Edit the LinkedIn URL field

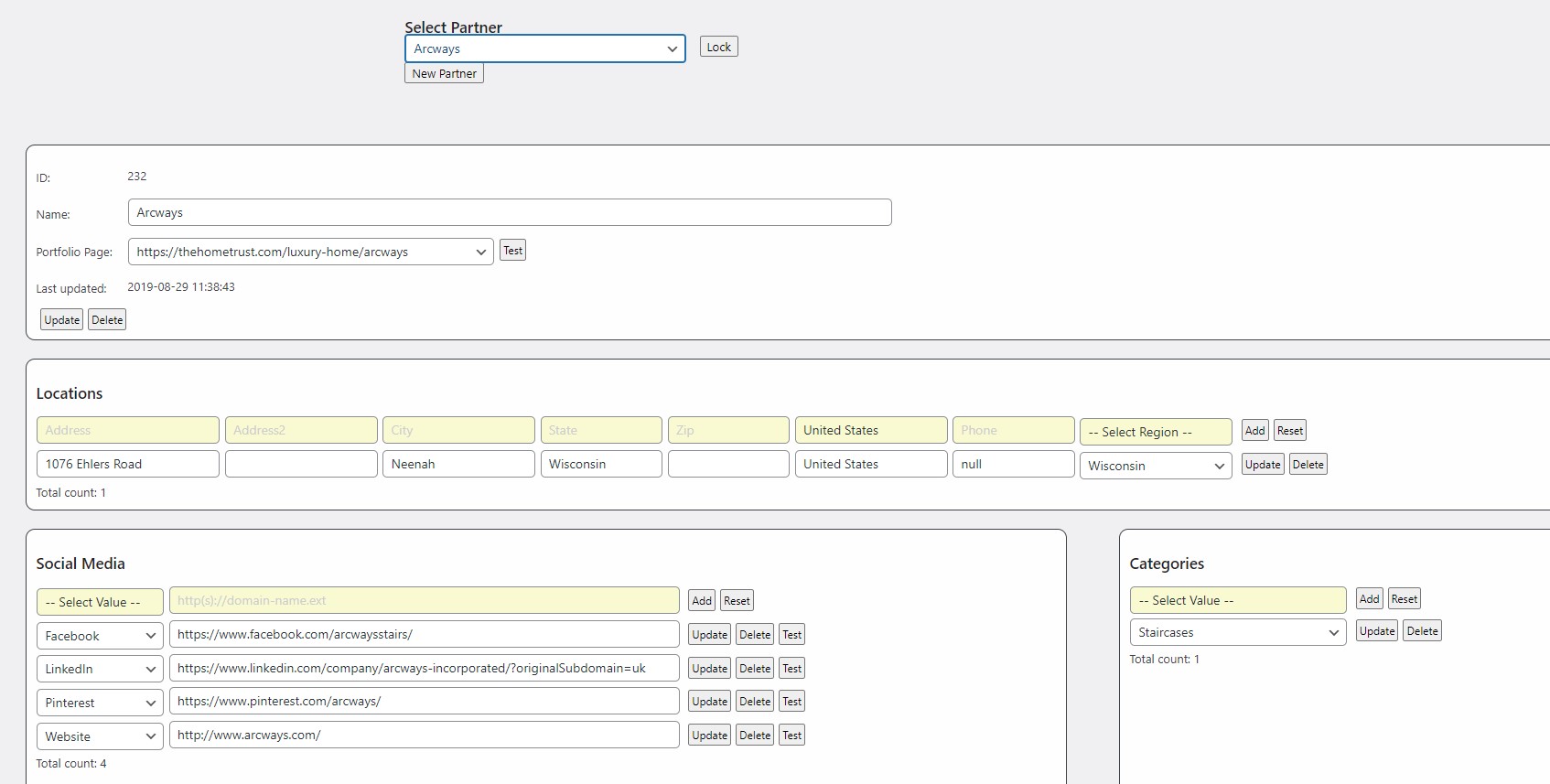coord(424,668)
